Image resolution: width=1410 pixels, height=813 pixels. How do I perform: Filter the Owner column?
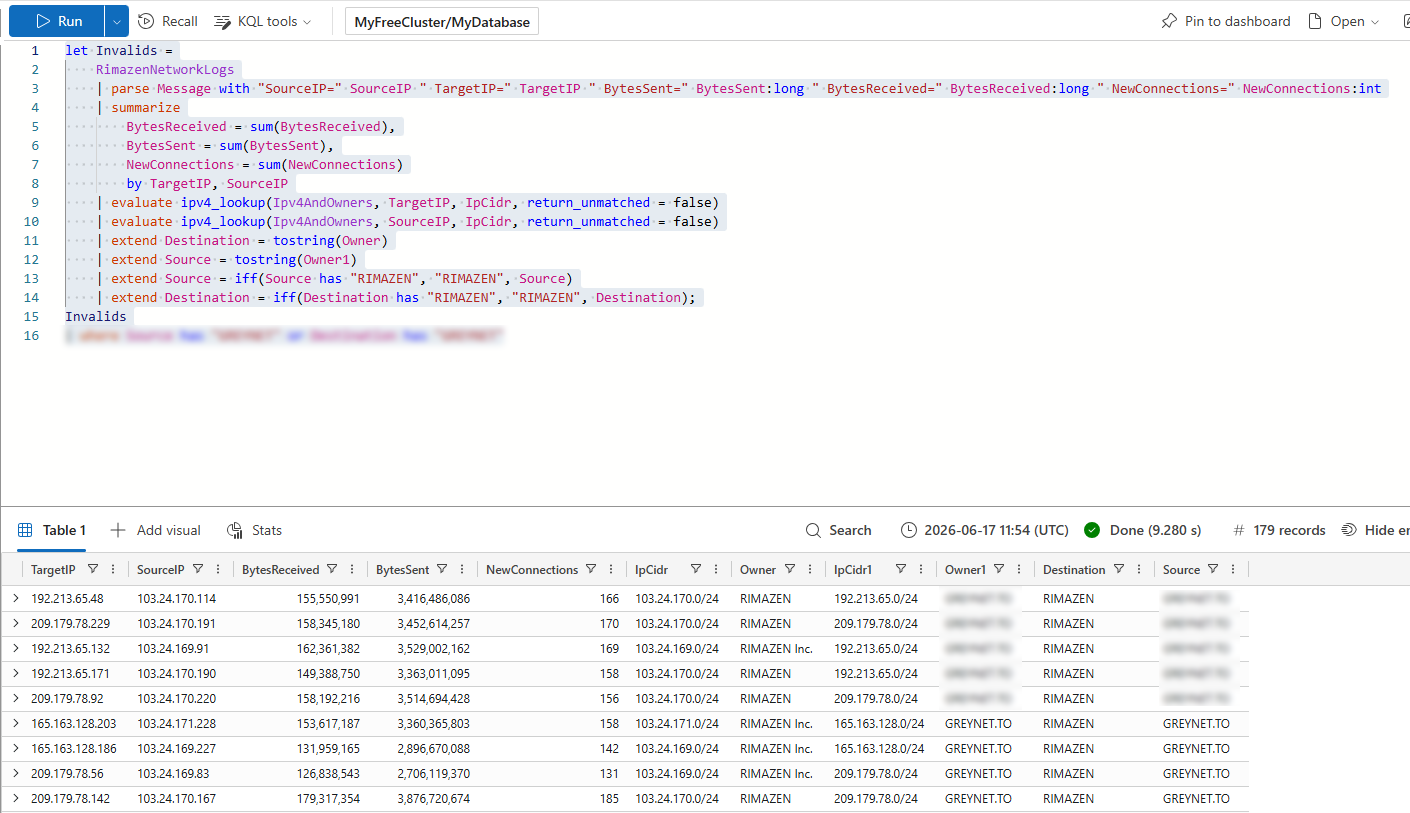pos(790,569)
